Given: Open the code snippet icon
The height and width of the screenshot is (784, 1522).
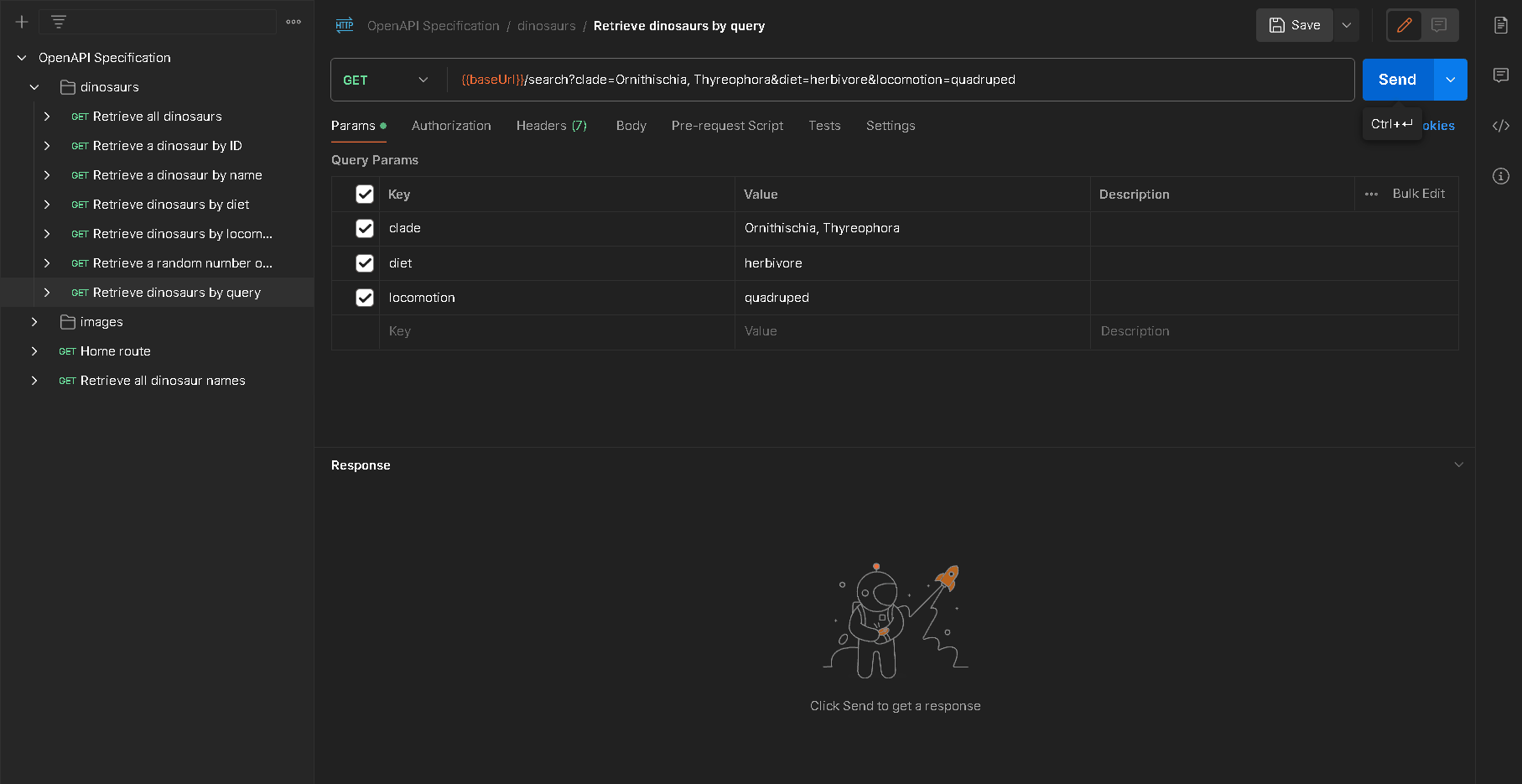Looking at the screenshot, I should [1501, 126].
